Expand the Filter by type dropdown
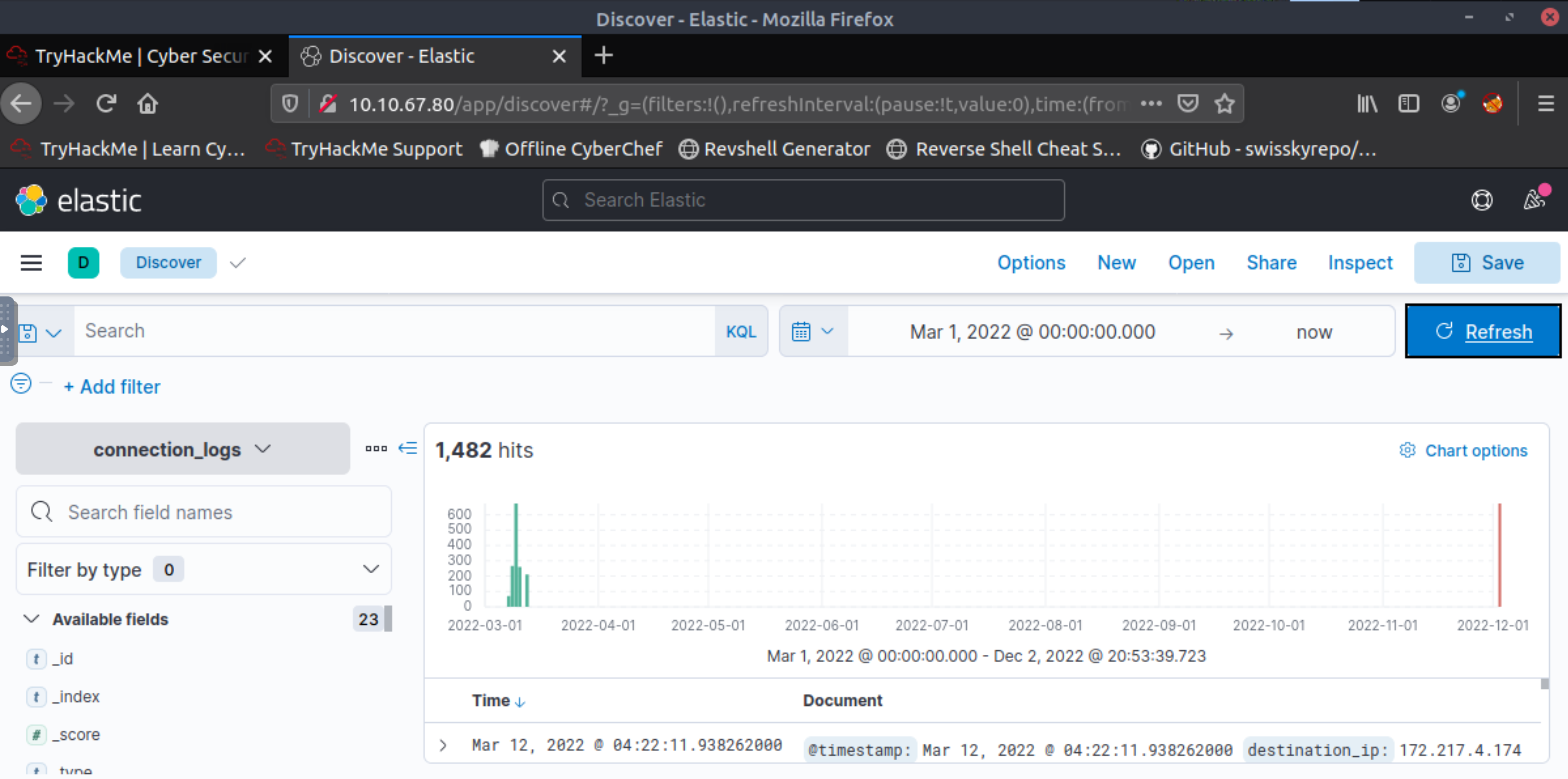Screen dimensions: 1568x779 coord(203,569)
